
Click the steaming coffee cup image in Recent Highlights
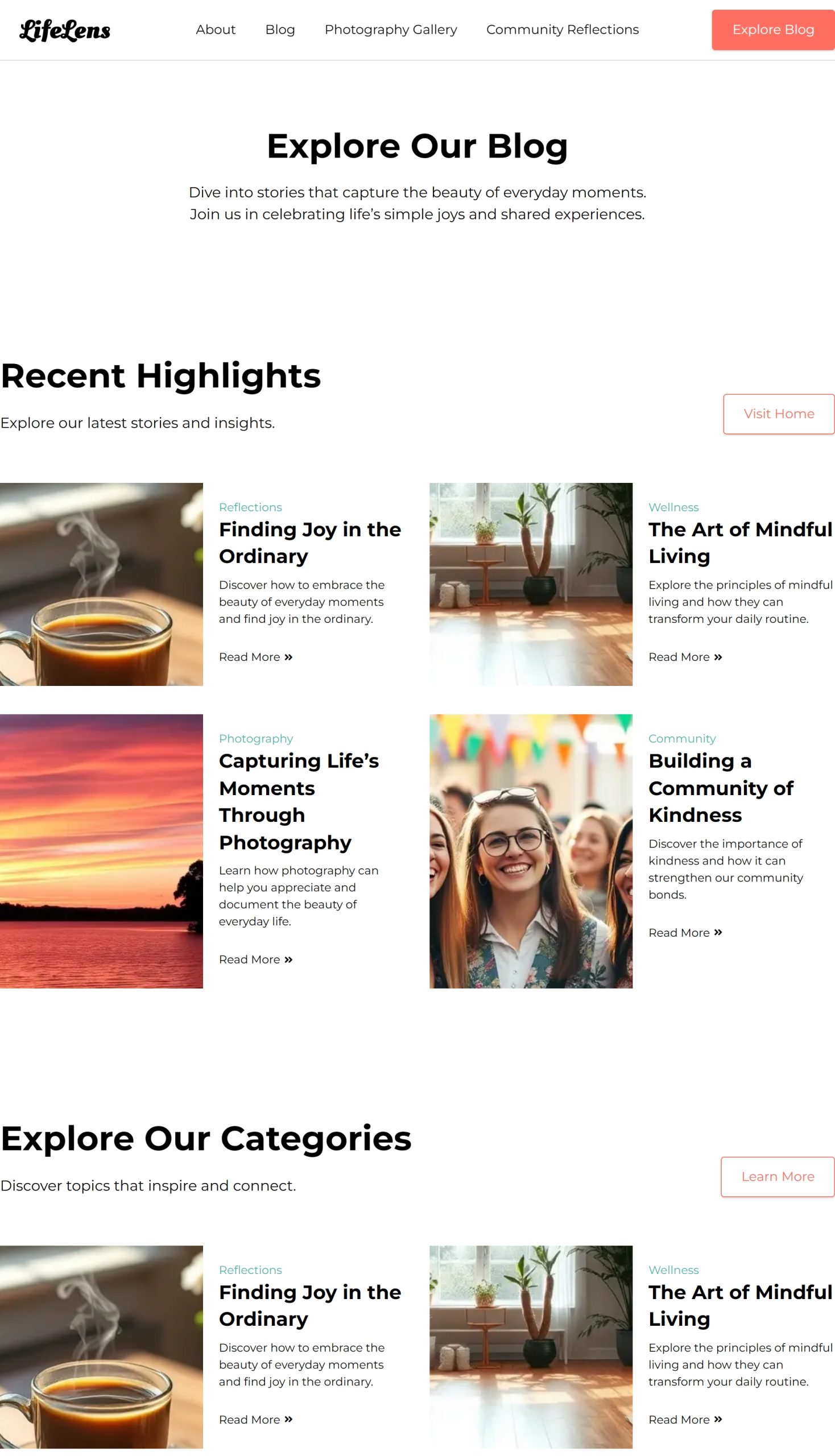click(101, 584)
